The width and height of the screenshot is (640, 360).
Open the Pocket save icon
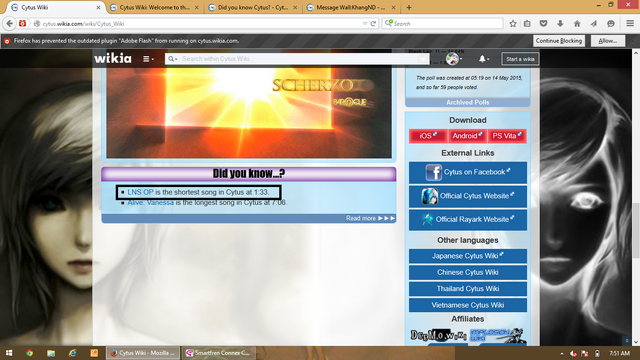(543, 24)
